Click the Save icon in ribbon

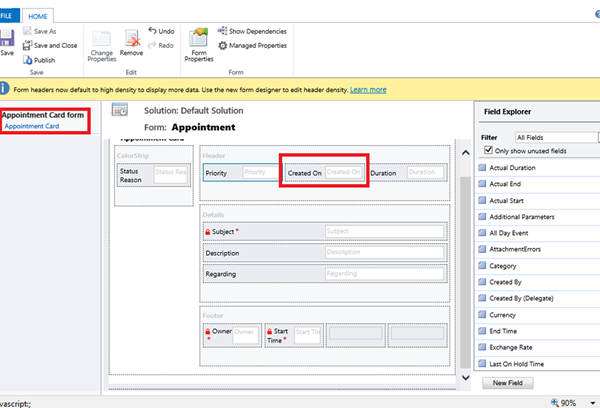(8, 40)
